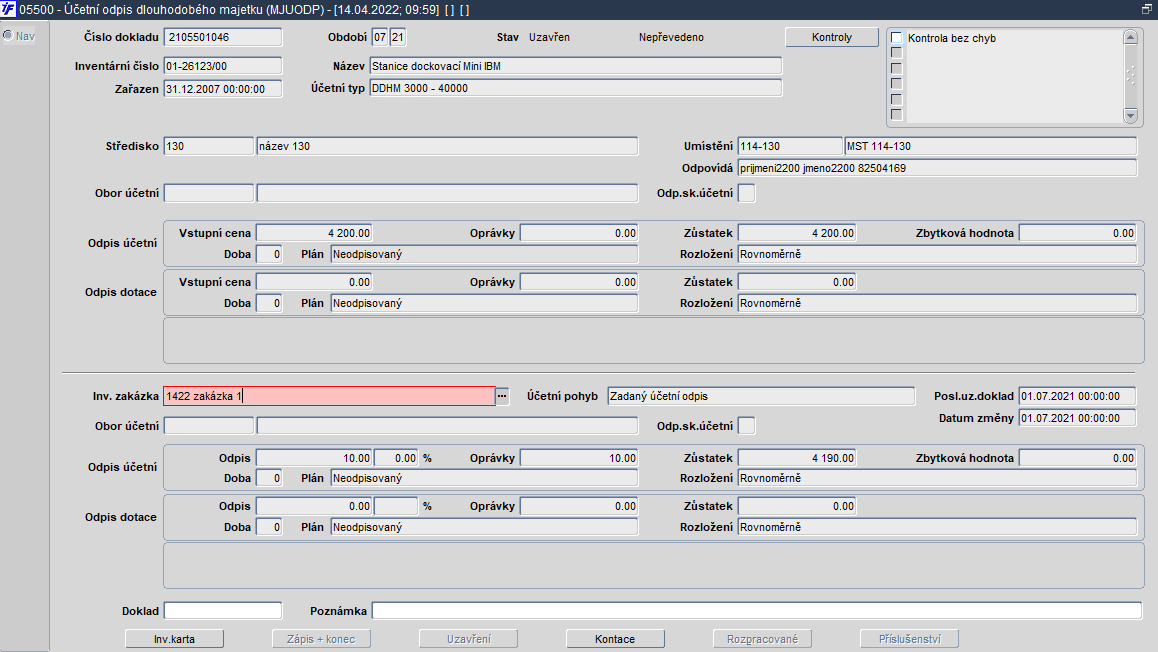The height and width of the screenshot is (652, 1158).
Task: Focus the Umístění code field 114-130
Action: point(789,146)
